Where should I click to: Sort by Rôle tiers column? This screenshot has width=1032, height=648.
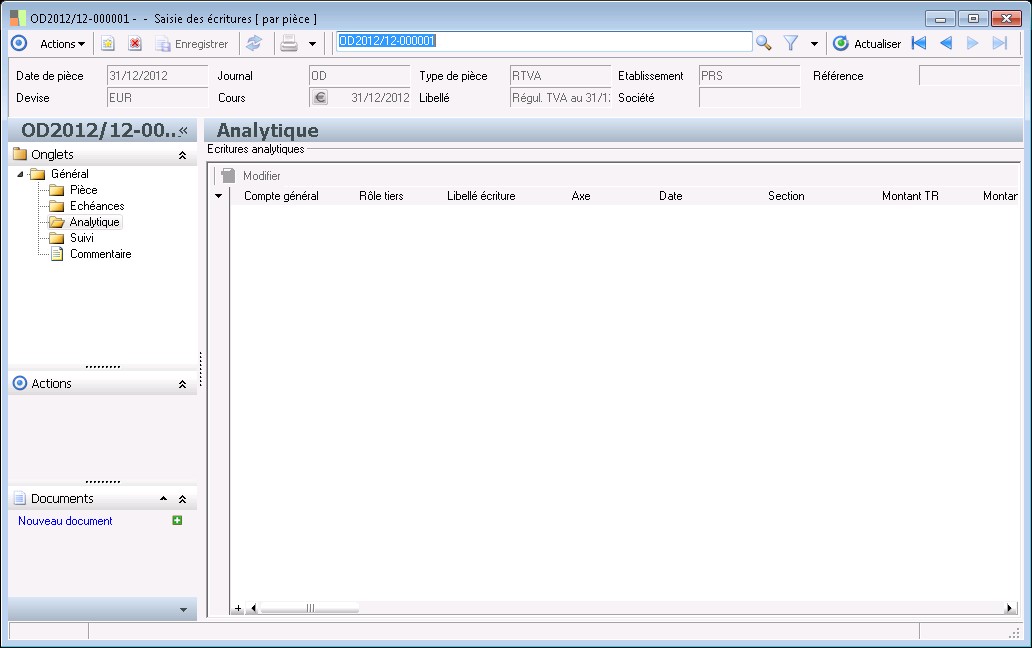click(381, 196)
